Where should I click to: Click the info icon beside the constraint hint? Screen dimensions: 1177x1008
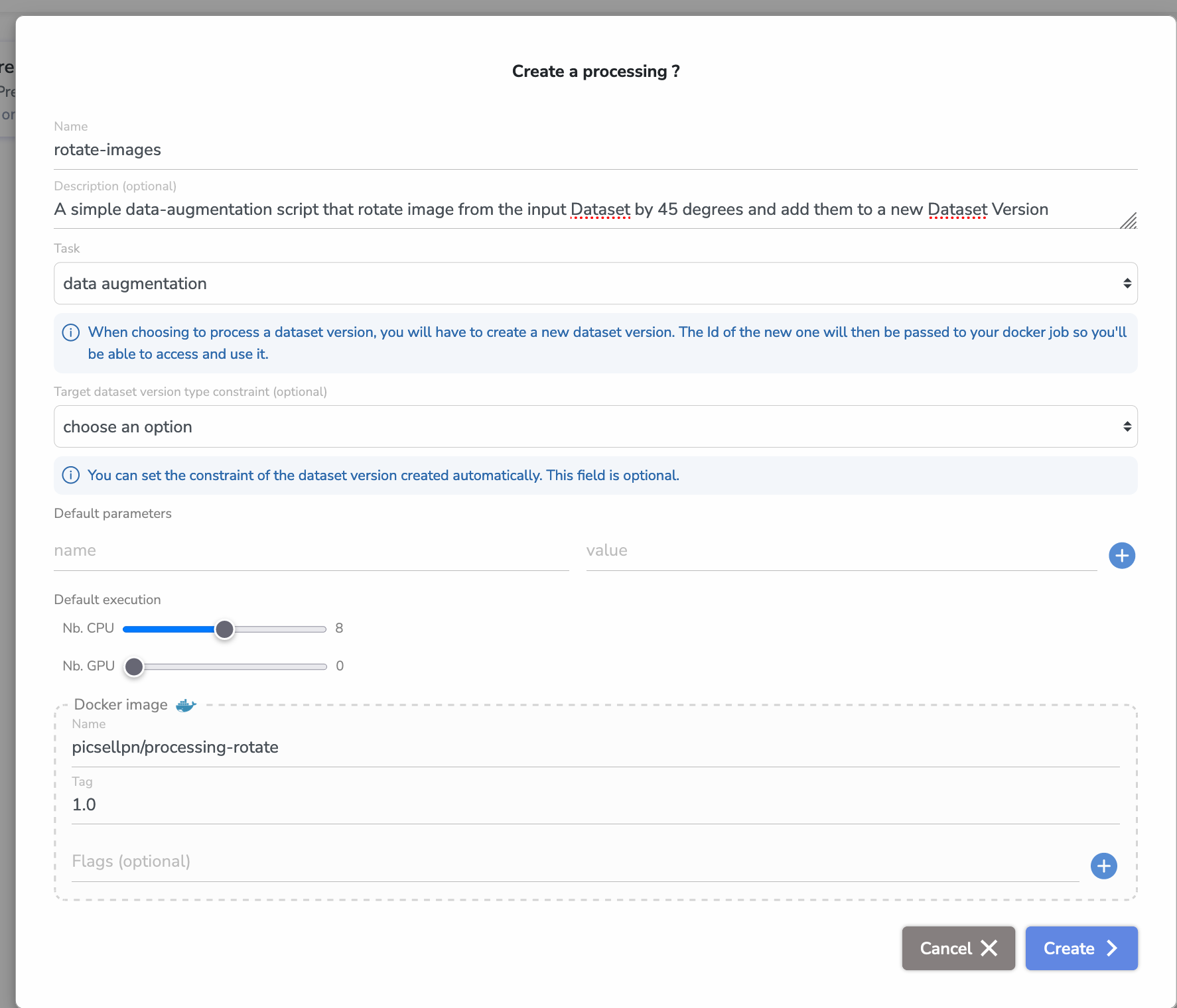click(x=70, y=475)
